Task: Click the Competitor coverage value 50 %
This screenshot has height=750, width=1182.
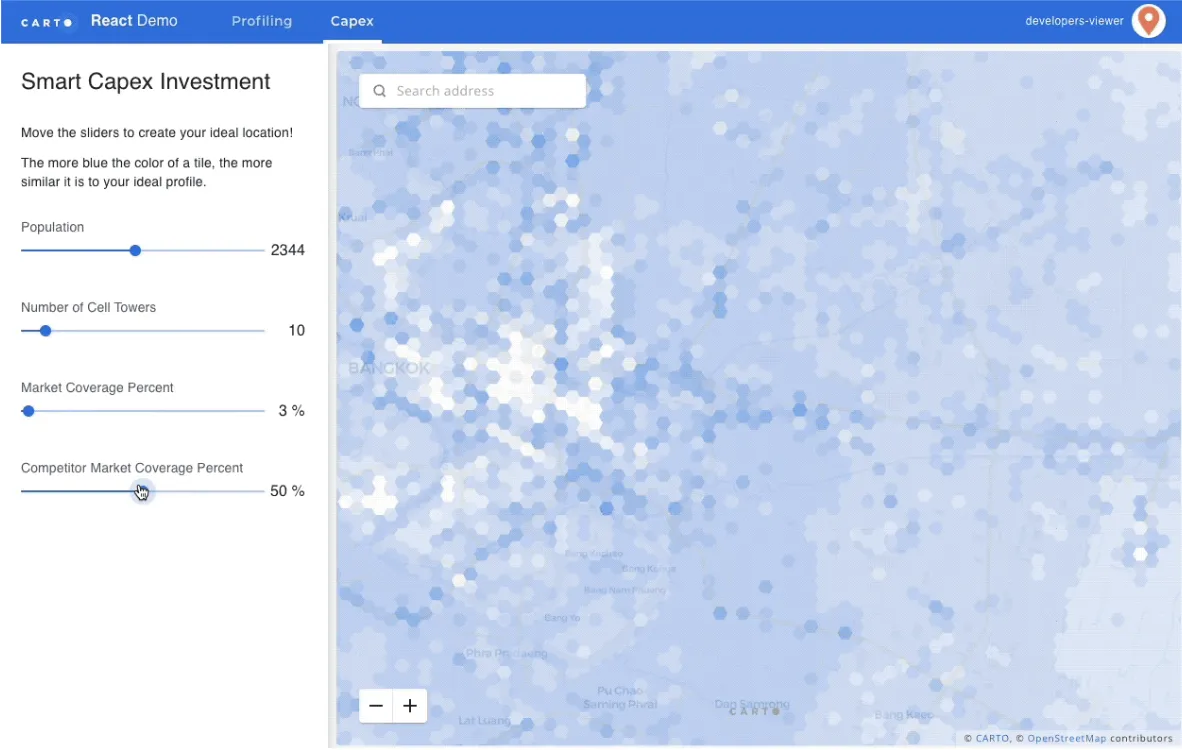Action: [287, 491]
